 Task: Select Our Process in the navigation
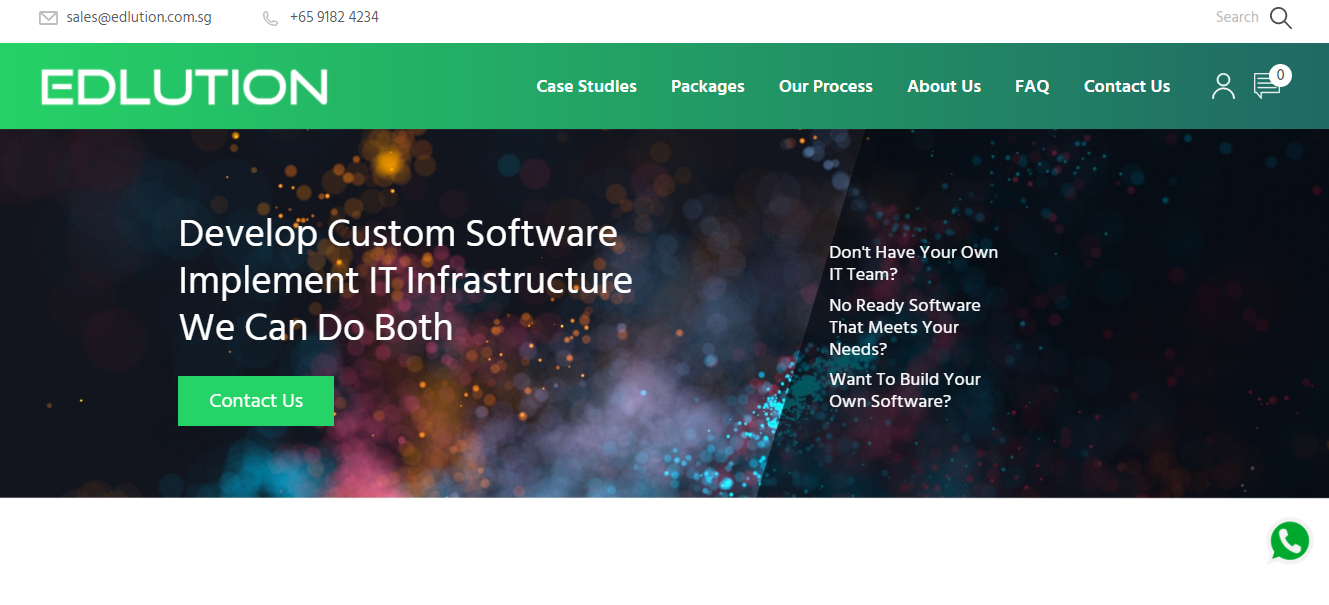pos(826,86)
